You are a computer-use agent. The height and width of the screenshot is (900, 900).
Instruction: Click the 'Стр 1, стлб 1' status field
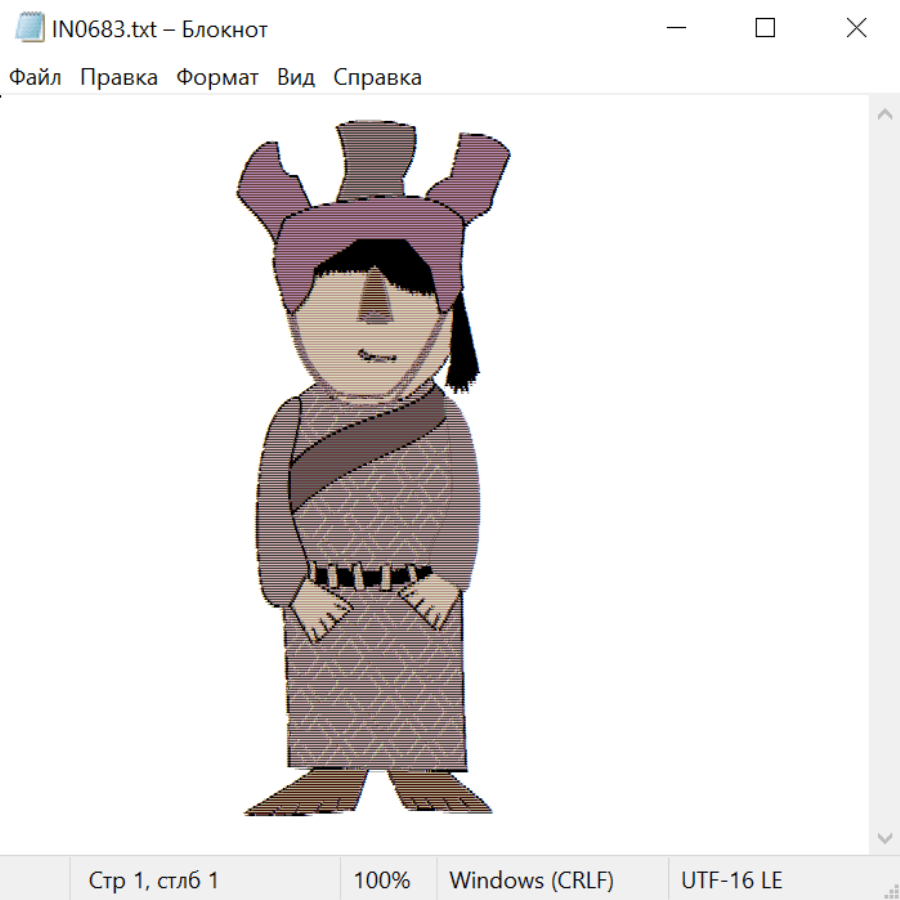coord(154,881)
